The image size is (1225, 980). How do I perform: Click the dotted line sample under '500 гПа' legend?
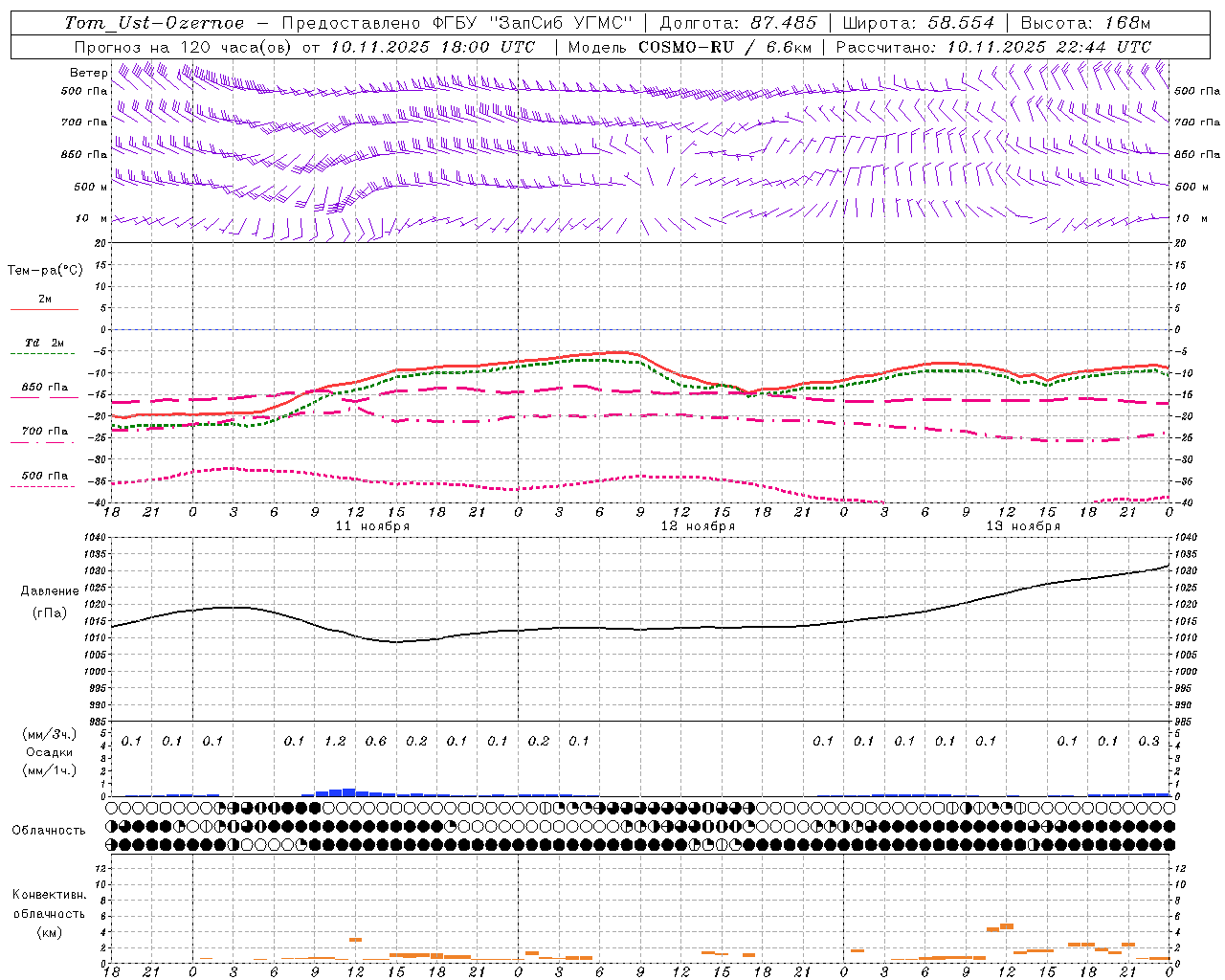[x=44, y=487]
